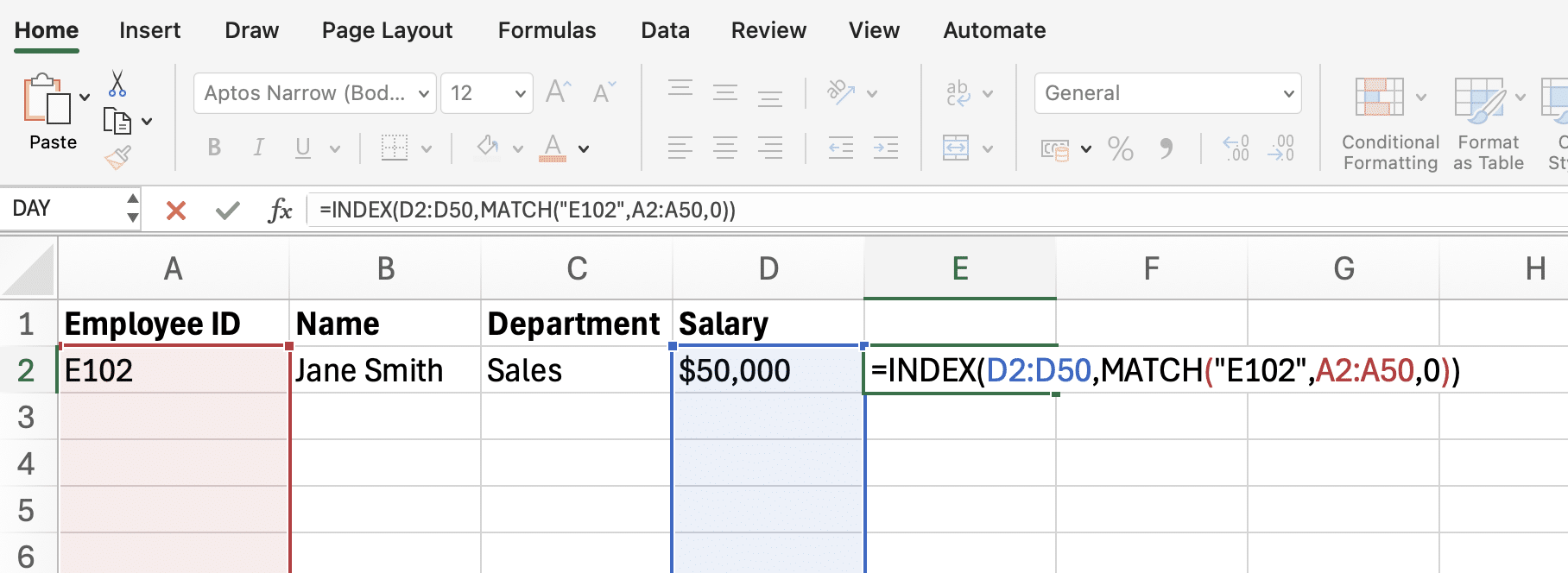Open the Data tab
Viewport: 1568px width, 573px height.
click(x=665, y=30)
